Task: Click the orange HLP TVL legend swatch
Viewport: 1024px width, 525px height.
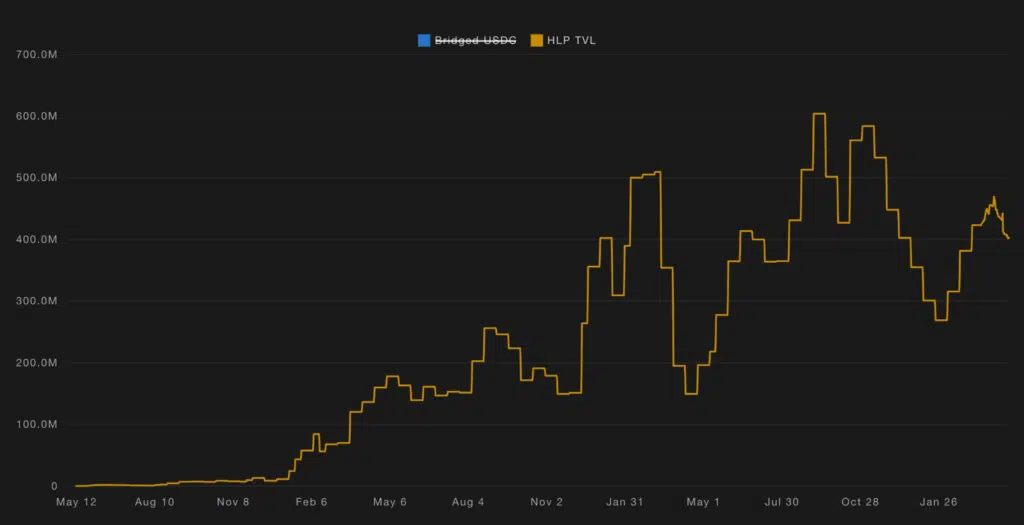Action: [x=537, y=40]
